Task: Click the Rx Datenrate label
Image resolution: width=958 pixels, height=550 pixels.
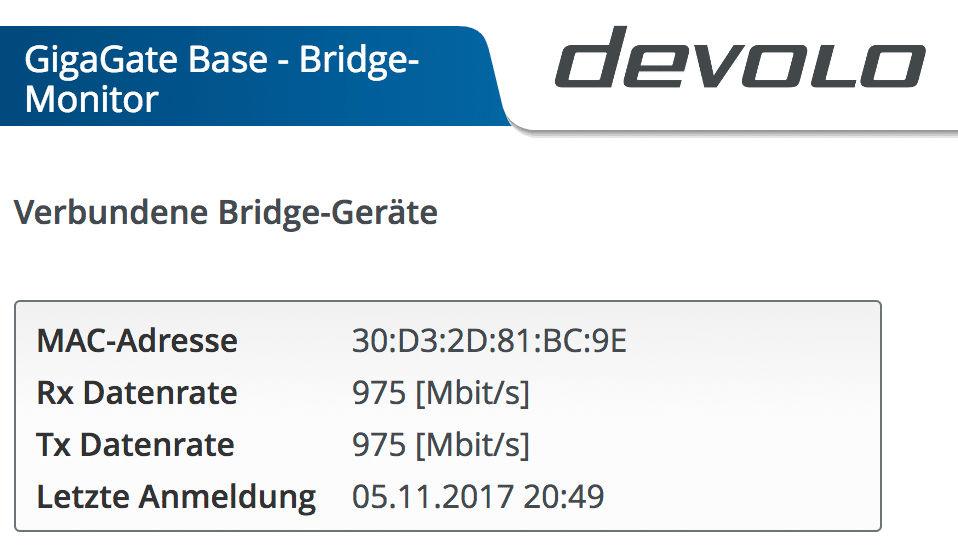Action: [137, 392]
